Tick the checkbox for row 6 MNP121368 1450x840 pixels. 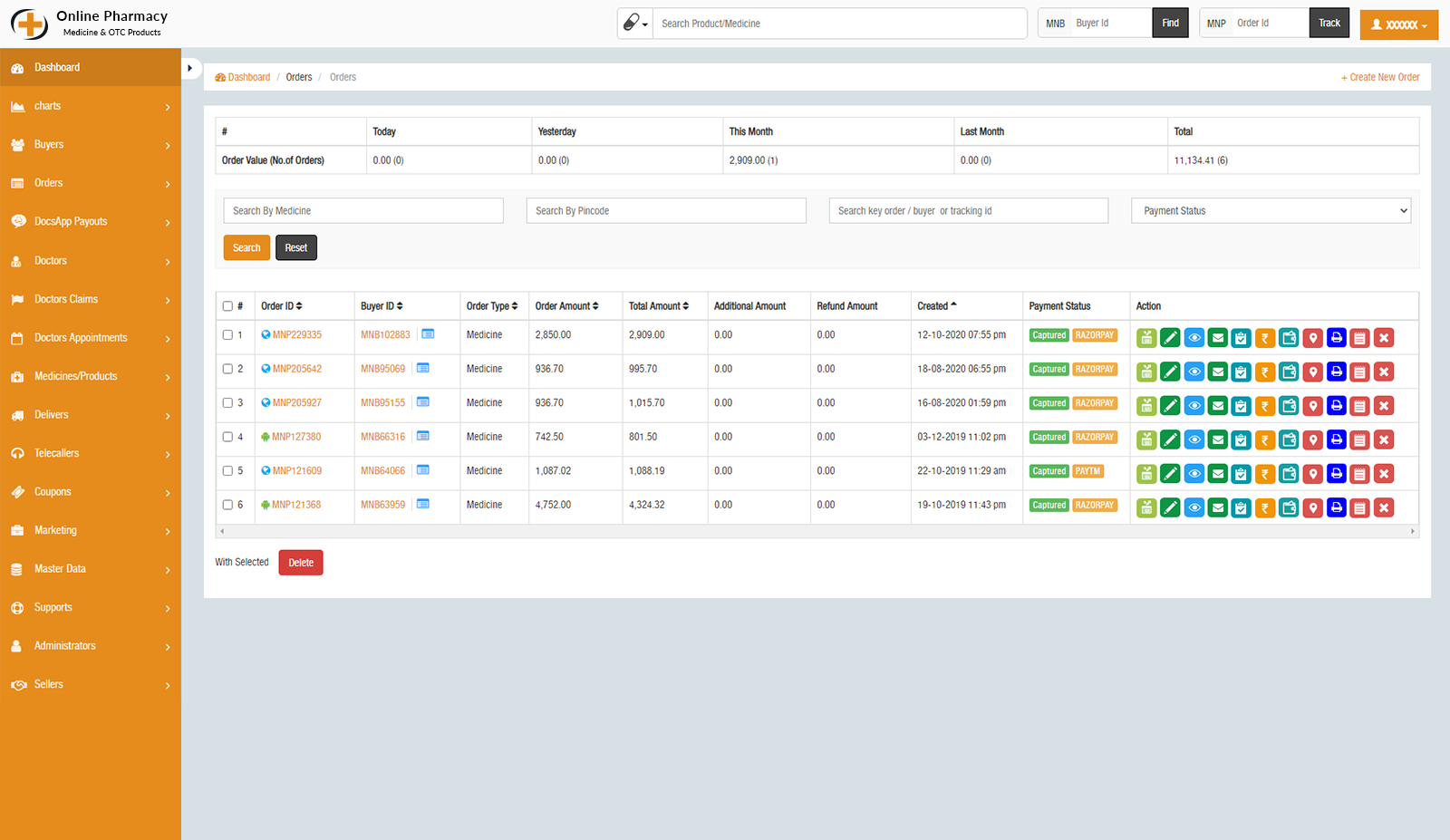pyautogui.click(x=227, y=505)
